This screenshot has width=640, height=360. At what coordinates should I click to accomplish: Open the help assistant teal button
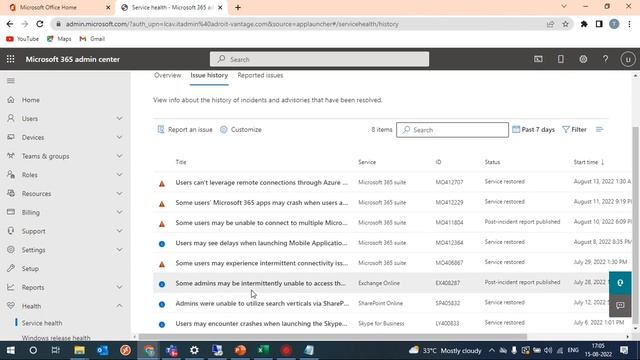[620, 283]
